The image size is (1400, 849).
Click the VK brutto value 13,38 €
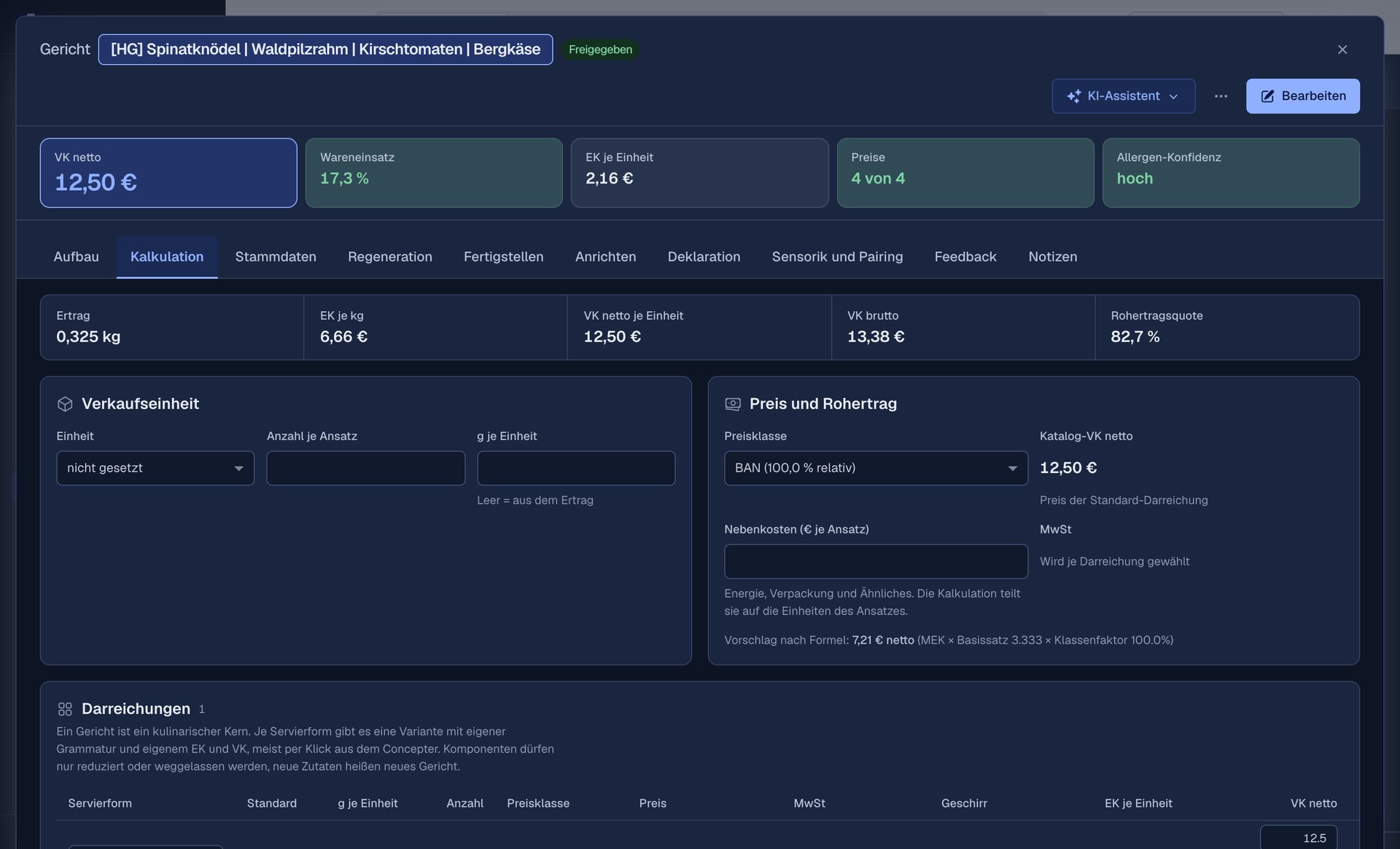tap(875, 337)
